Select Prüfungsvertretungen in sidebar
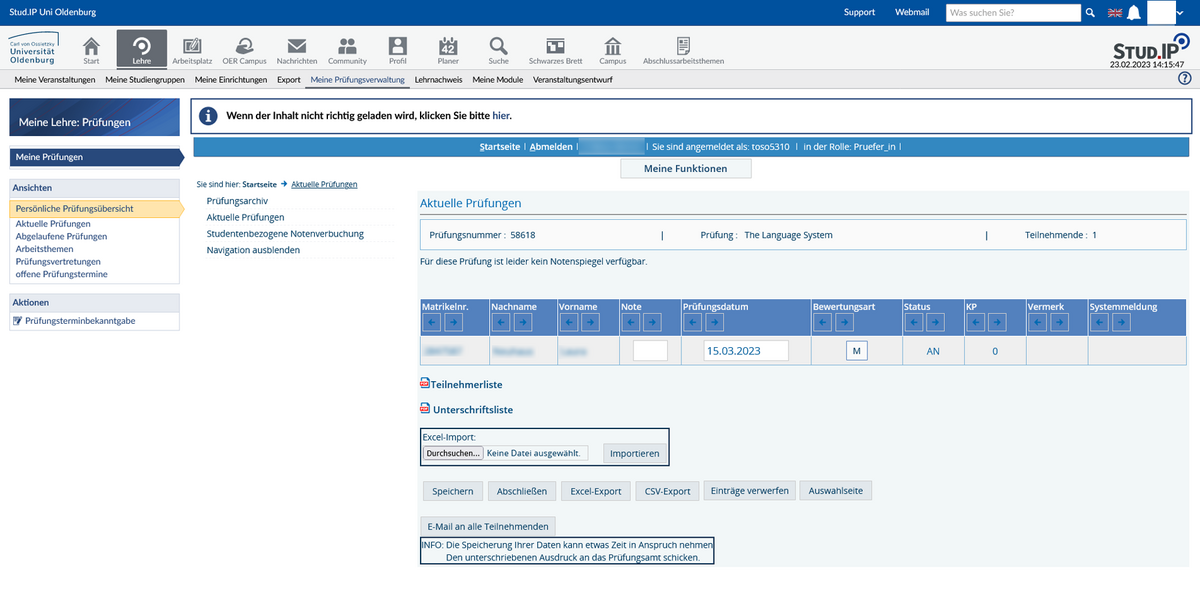The image size is (1200, 601). 58,261
